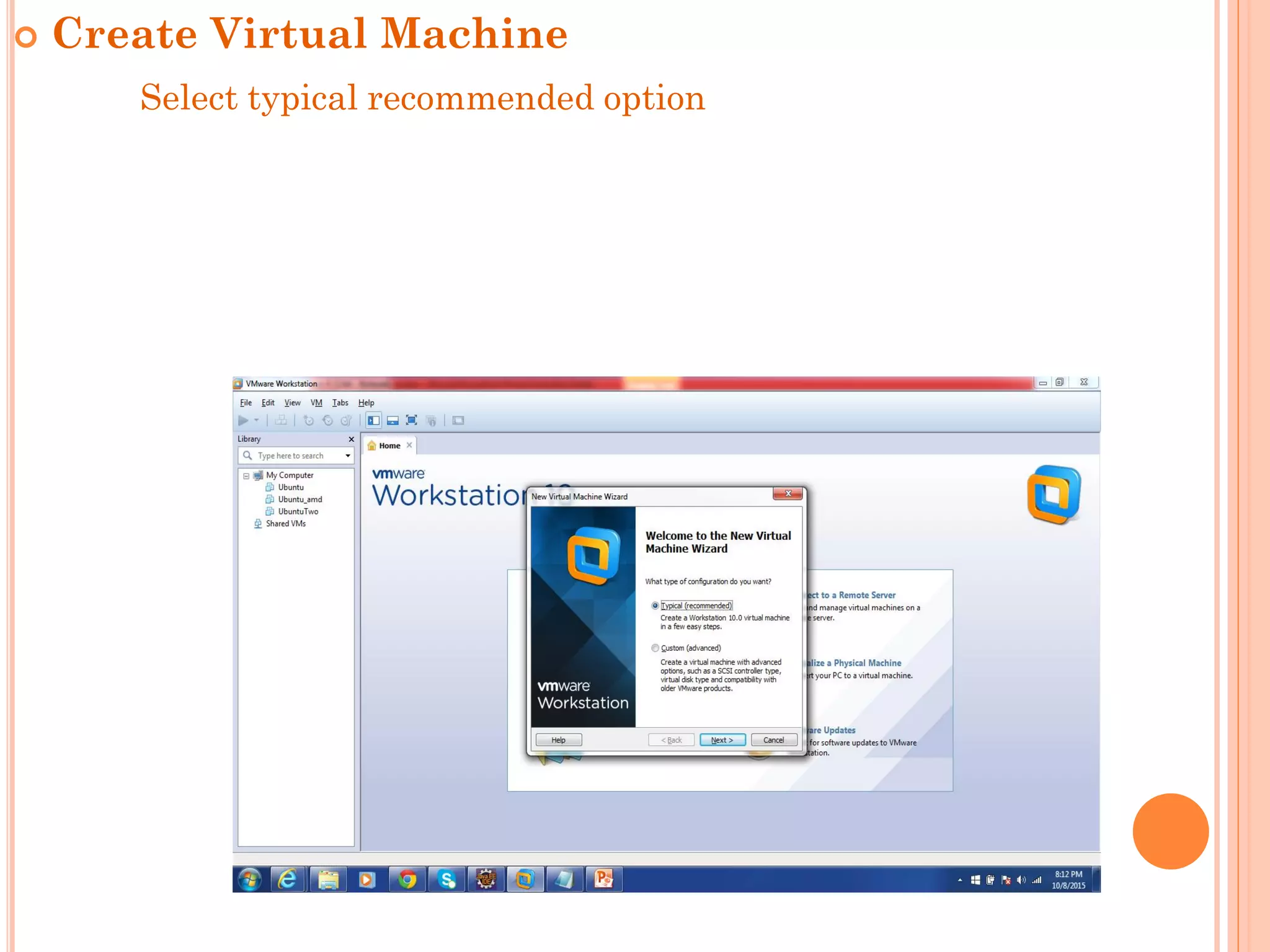Select the Typical (recommended) radio button
The width and height of the screenshot is (1270, 952).
[655, 606]
